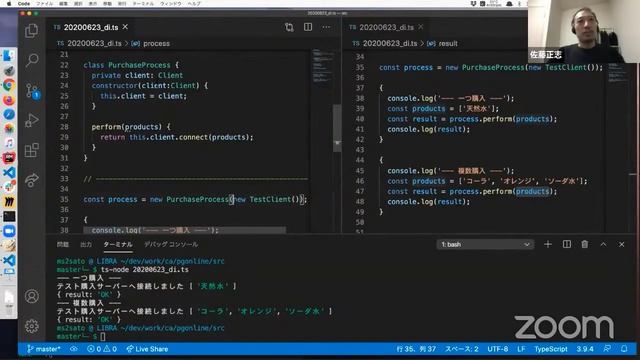Click the sync icon next to master branch
The width and height of the screenshot is (640, 360).
(x=73, y=349)
